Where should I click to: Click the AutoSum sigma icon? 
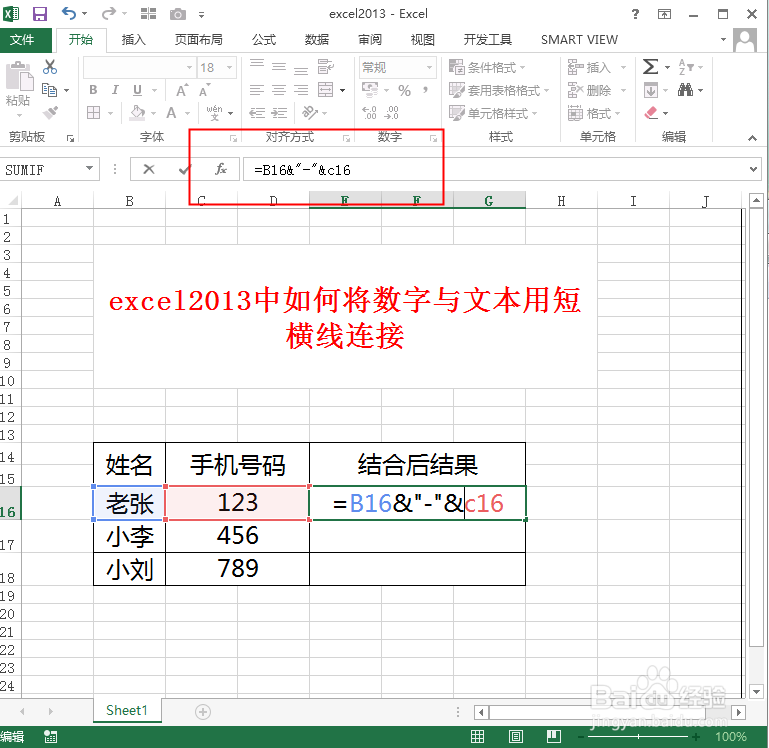pyautogui.click(x=650, y=66)
